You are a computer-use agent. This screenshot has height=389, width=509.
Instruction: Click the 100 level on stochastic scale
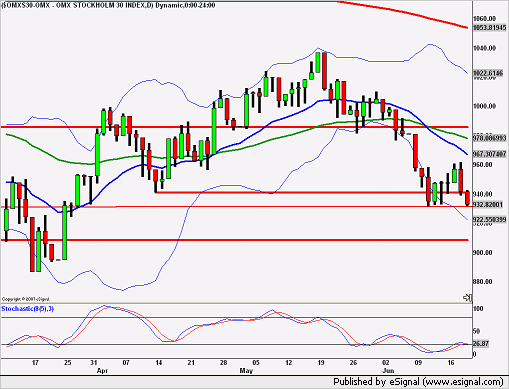pyautogui.click(x=478, y=309)
